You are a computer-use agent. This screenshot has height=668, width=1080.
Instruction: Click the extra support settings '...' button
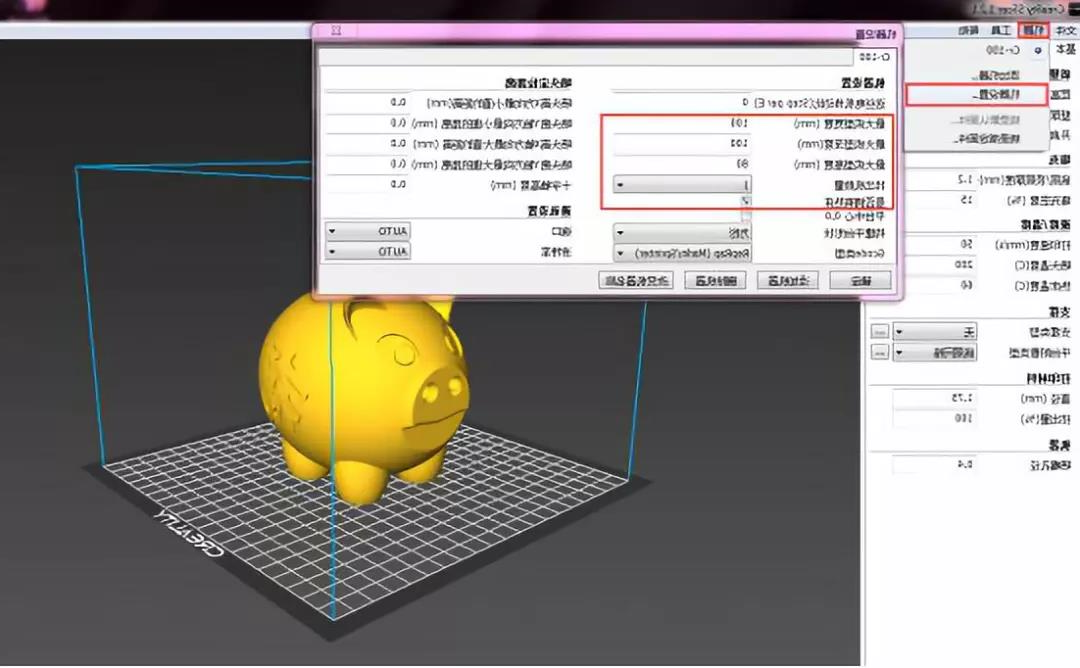coord(879,331)
